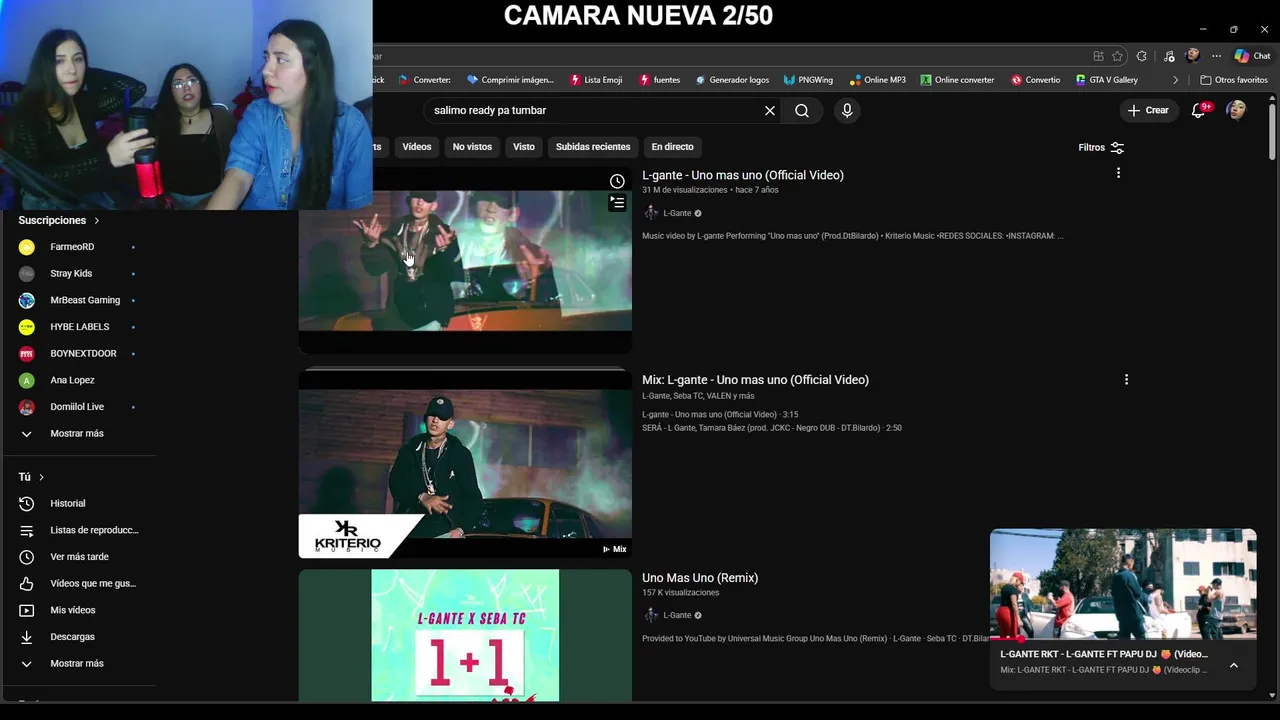The width and height of the screenshot is (1280, 720).
Task: Open Otros favoritos folder
Action: point(1234,80)
